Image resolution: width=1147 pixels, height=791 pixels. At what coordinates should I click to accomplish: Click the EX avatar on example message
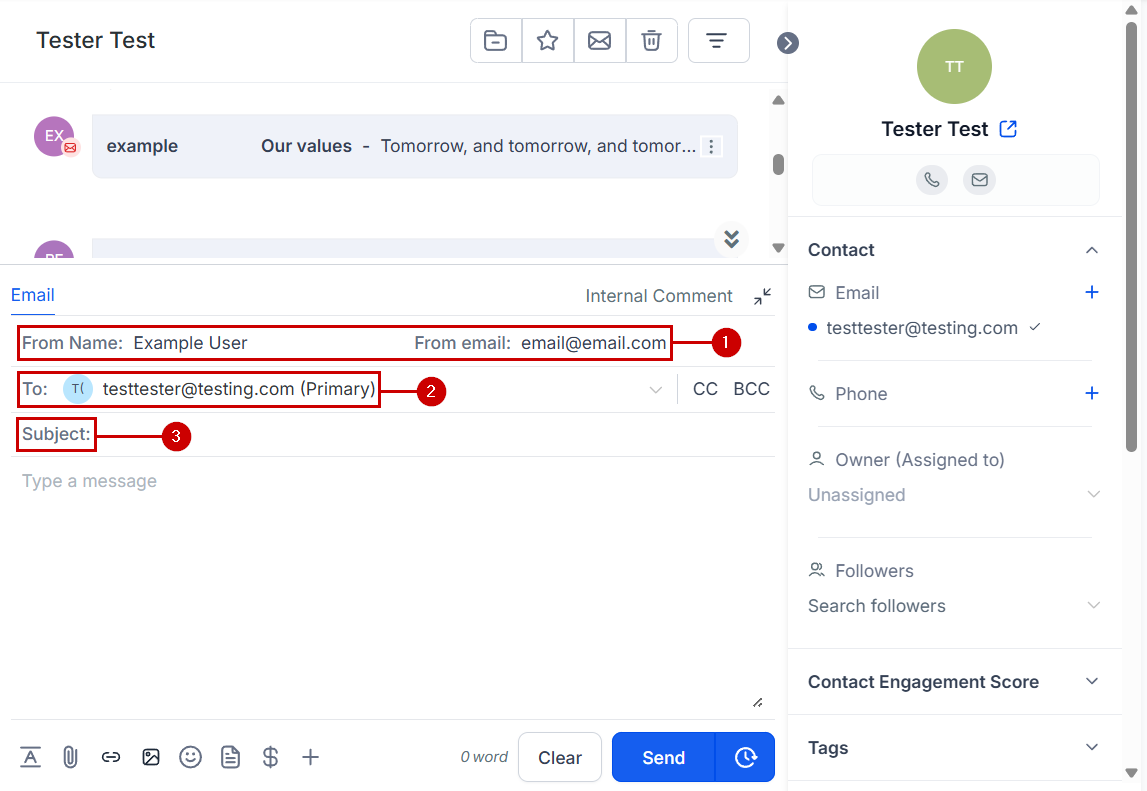pos(54,136)
